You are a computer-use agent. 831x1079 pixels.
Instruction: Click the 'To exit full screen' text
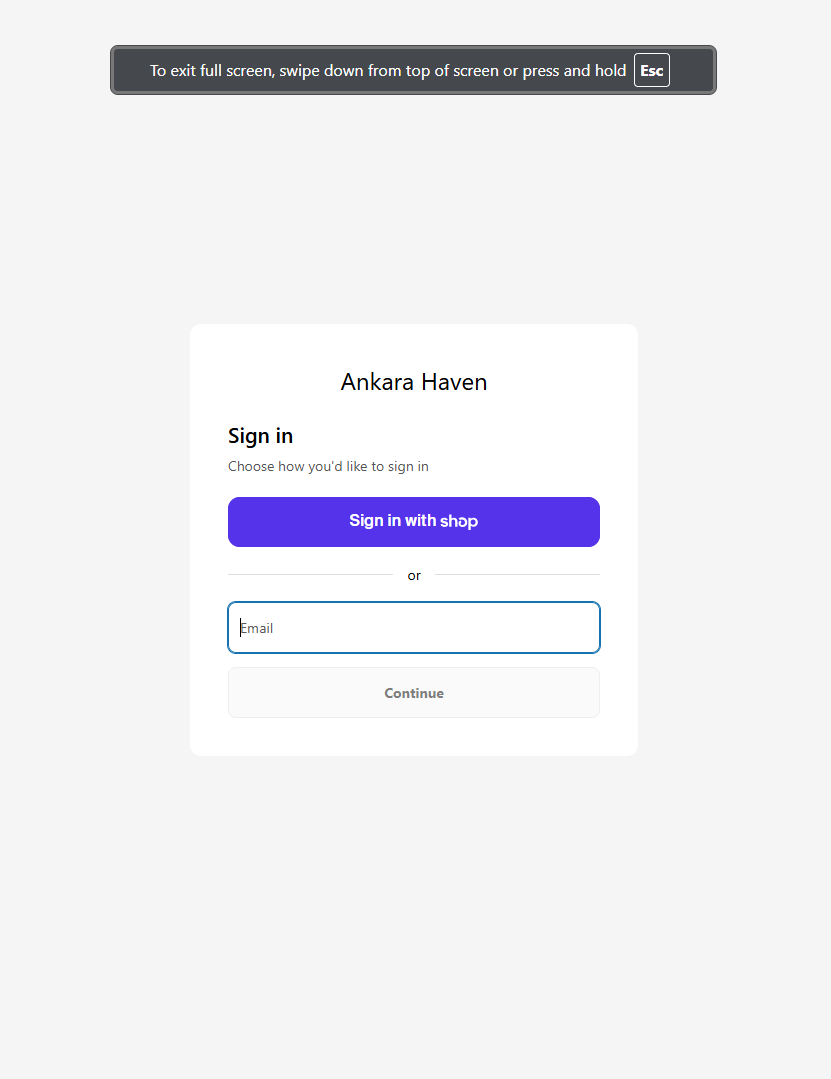click(x=212, y=71)
